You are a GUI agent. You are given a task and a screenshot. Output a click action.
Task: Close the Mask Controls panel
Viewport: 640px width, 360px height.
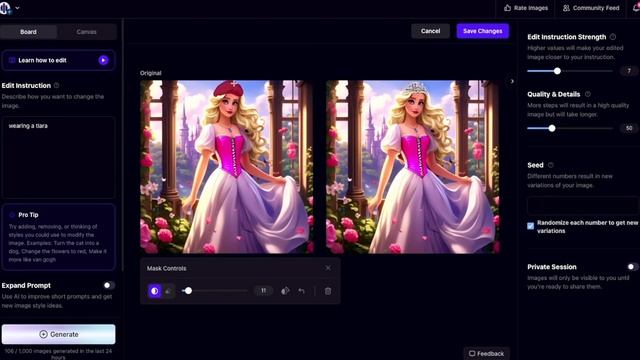(x=328, y=268)
